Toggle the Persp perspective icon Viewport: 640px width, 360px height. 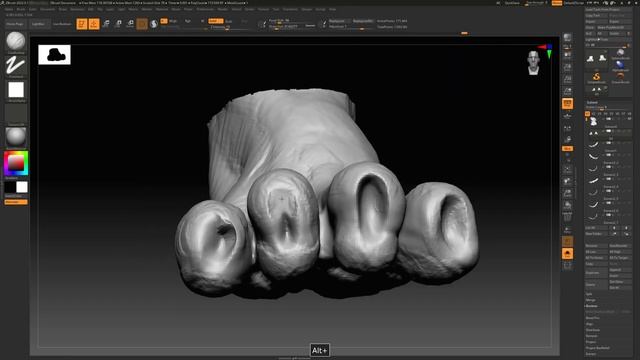[567, 104]
